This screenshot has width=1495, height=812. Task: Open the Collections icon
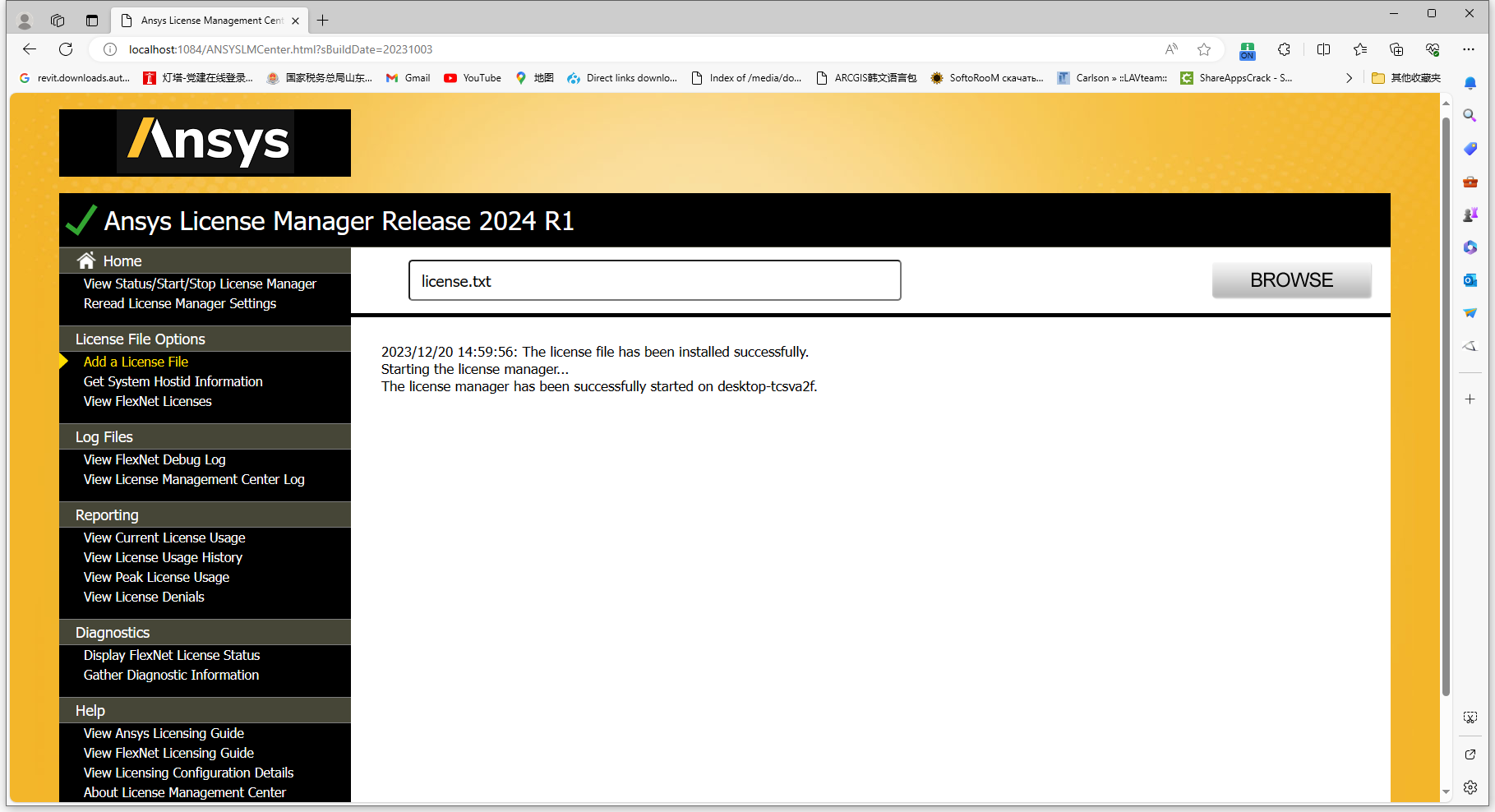pos(1396,49)
